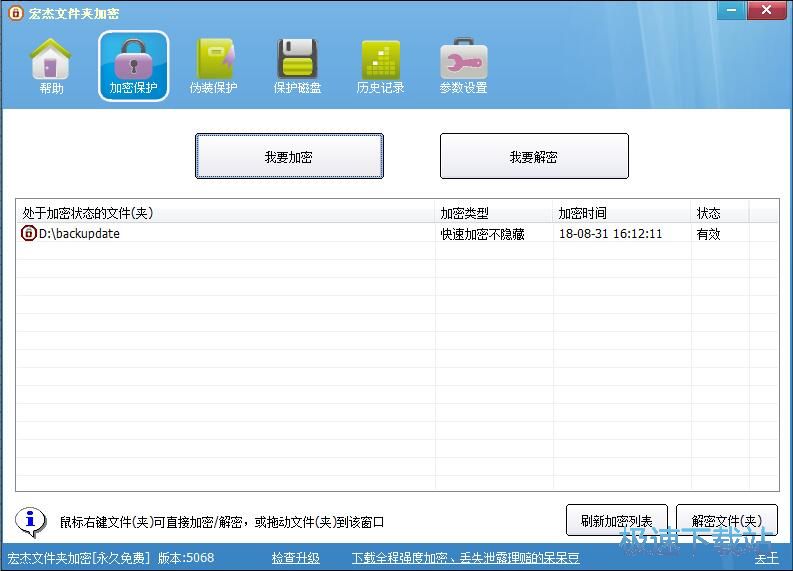Minimize the 宏杰文件夹加密 window
The image size is (793, 571).
coord(731,10)
